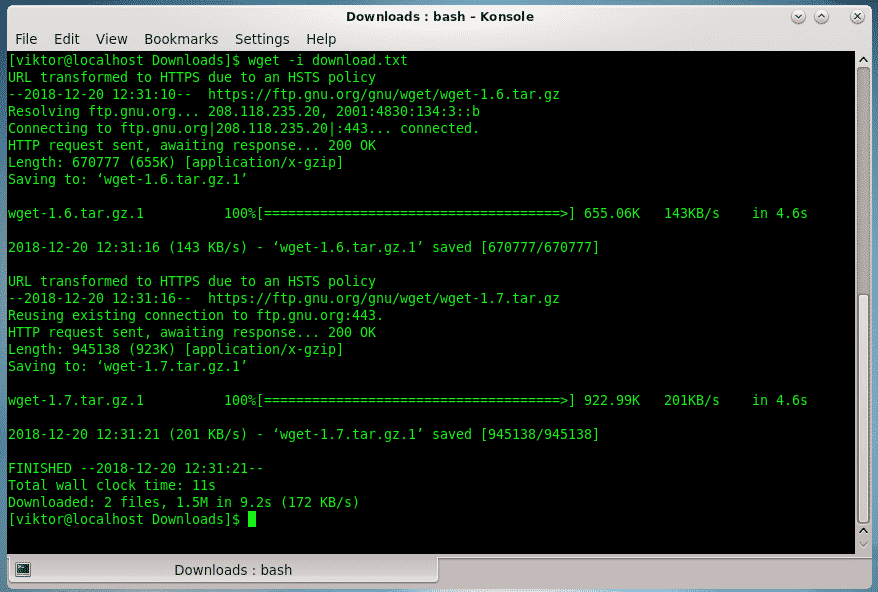Open the View menu
The image size is (878, 592).
pos(111,39)
